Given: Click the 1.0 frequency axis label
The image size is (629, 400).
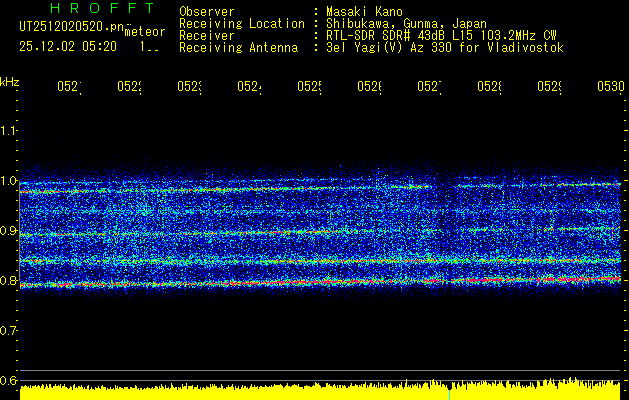Looking at the screenshot, I should tap(8, 181).
